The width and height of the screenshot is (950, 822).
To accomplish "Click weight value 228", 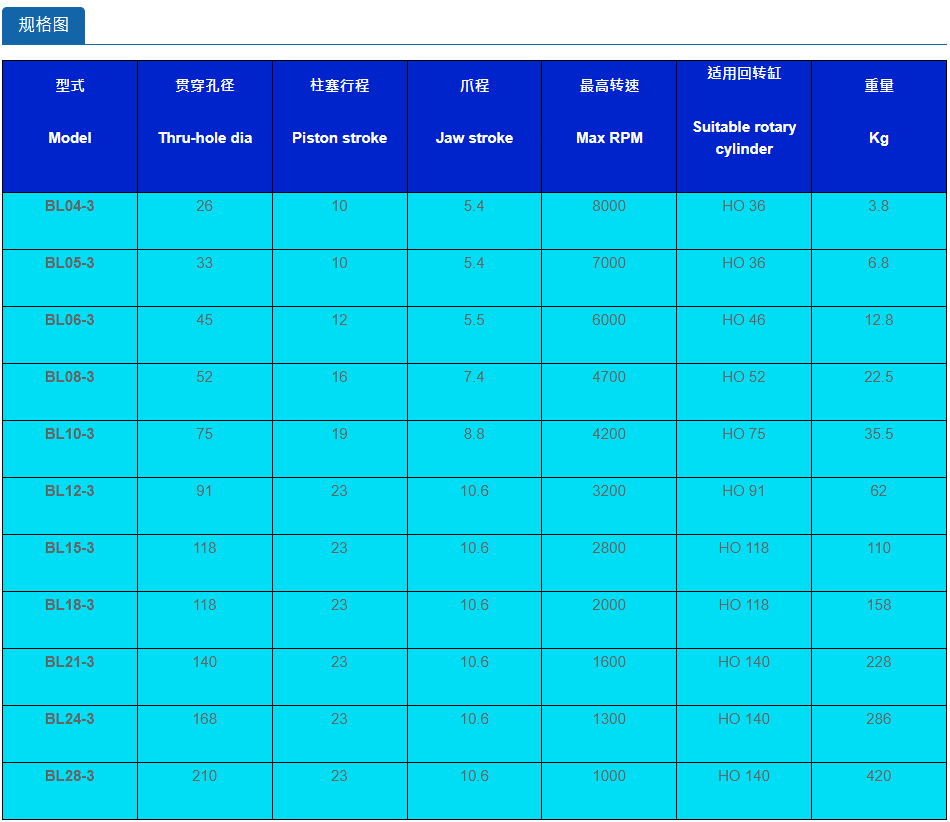I will coord(879,661).
